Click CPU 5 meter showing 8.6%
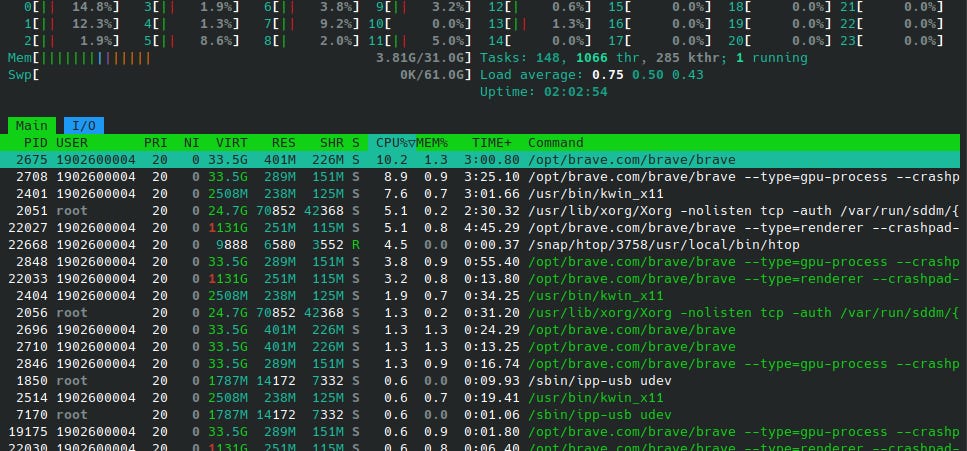Screen dimensions: 967x451 pos(191,41)
